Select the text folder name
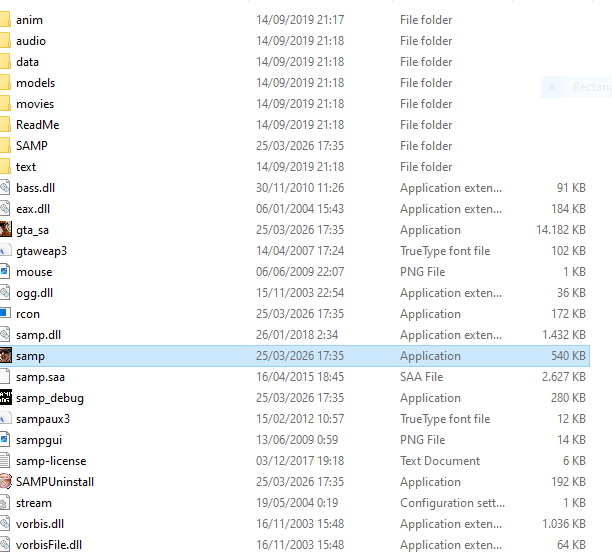Screen dimensions: 612x559 click(26, 167)
